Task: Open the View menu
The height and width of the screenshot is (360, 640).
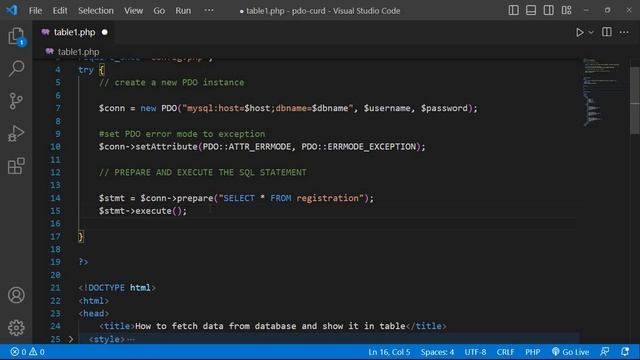Action: pos(133,11)
